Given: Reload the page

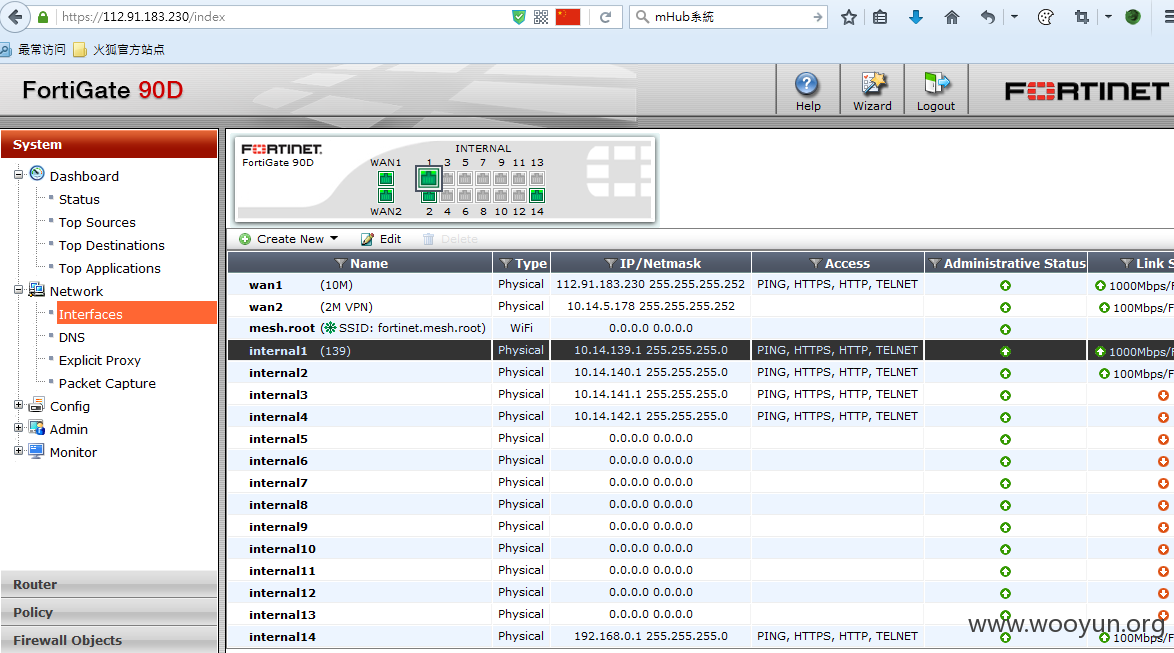Looking at the screenshot, I should (x=606, y=16).
